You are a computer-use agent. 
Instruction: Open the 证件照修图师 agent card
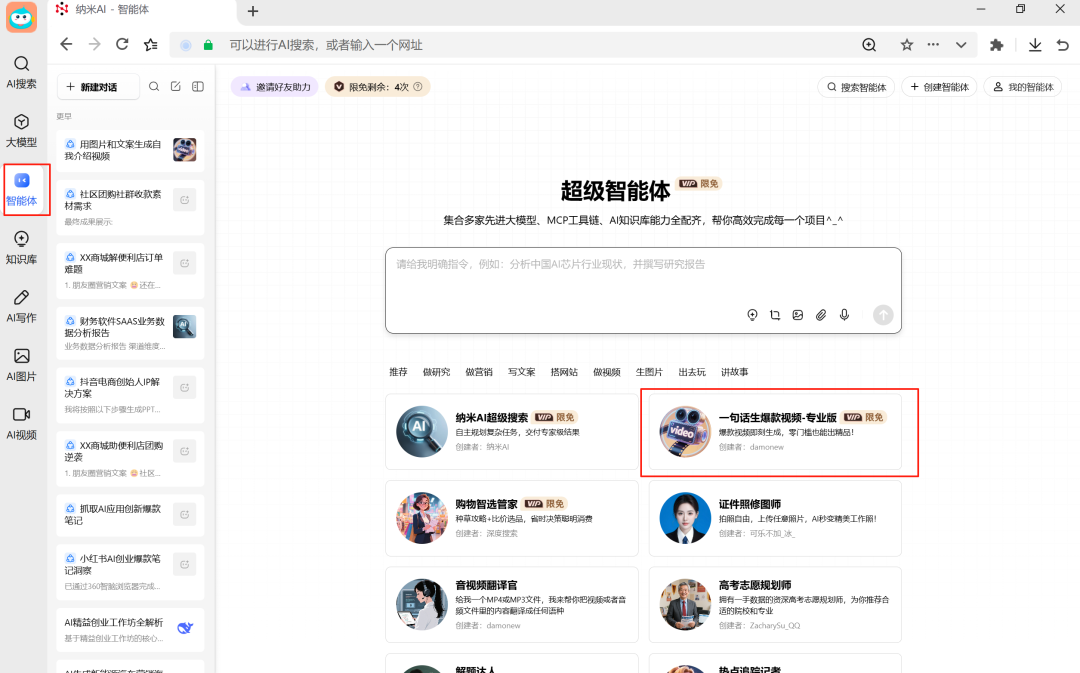click(775, 518)
